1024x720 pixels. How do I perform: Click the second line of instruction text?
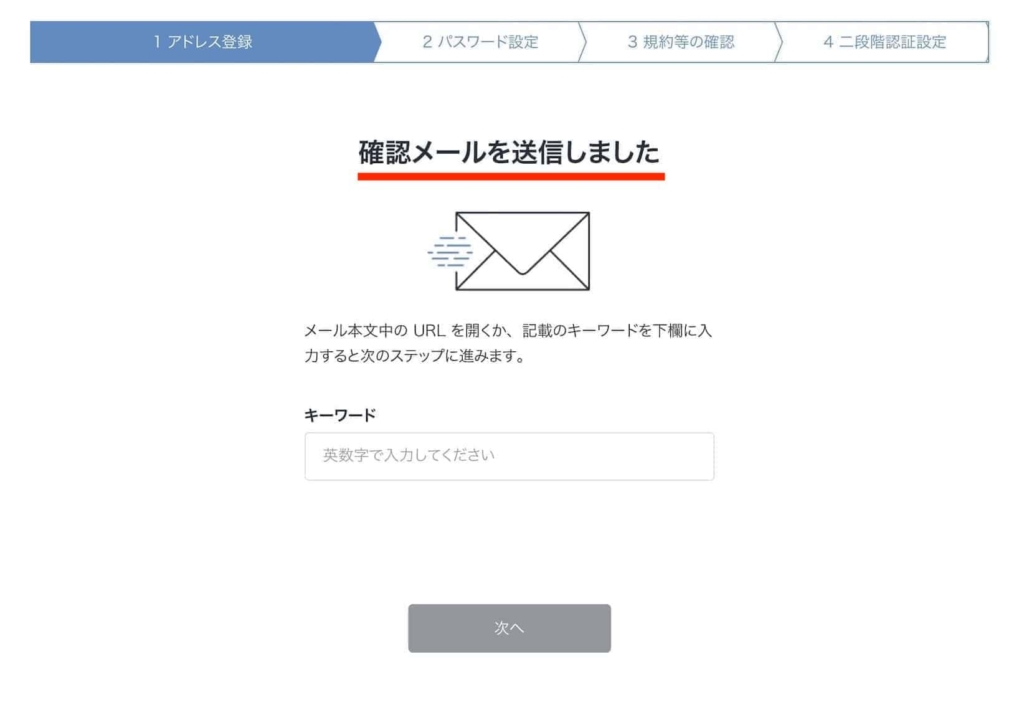coord(414,356)
